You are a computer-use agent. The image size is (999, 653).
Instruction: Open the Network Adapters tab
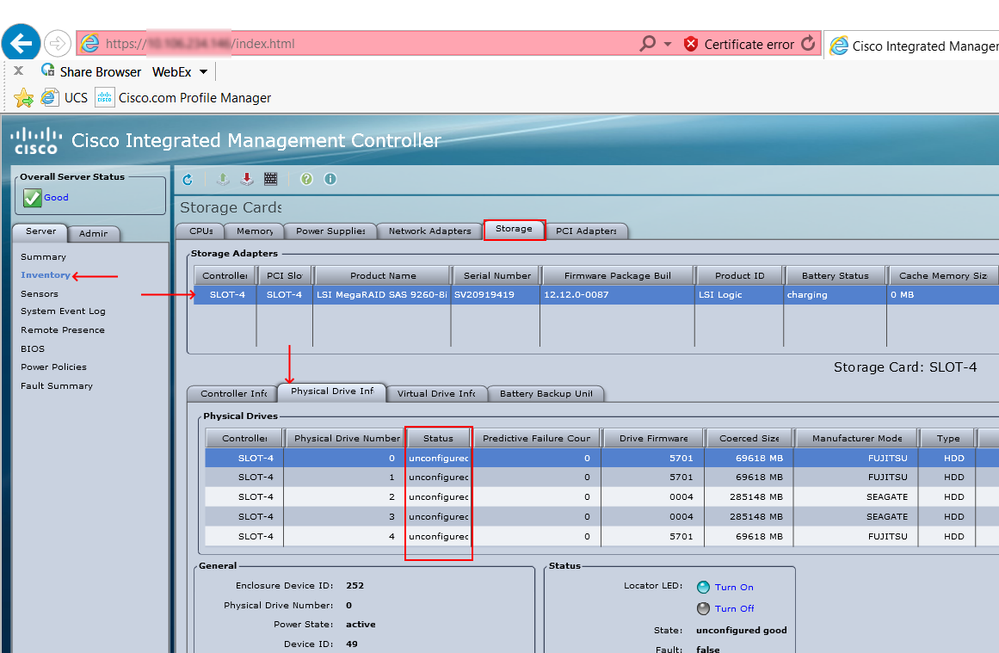point(430,231)
